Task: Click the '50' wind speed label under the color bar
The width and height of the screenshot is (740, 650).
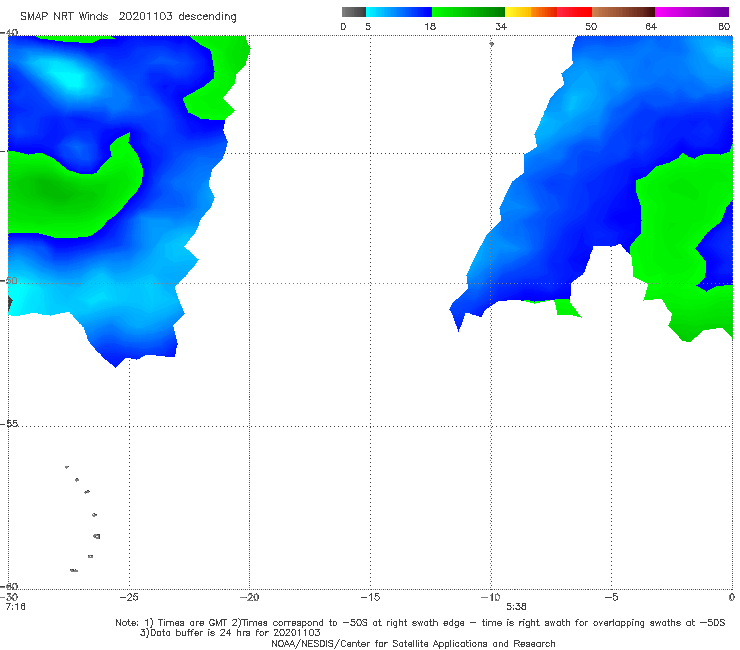Action: pos(591,27)
